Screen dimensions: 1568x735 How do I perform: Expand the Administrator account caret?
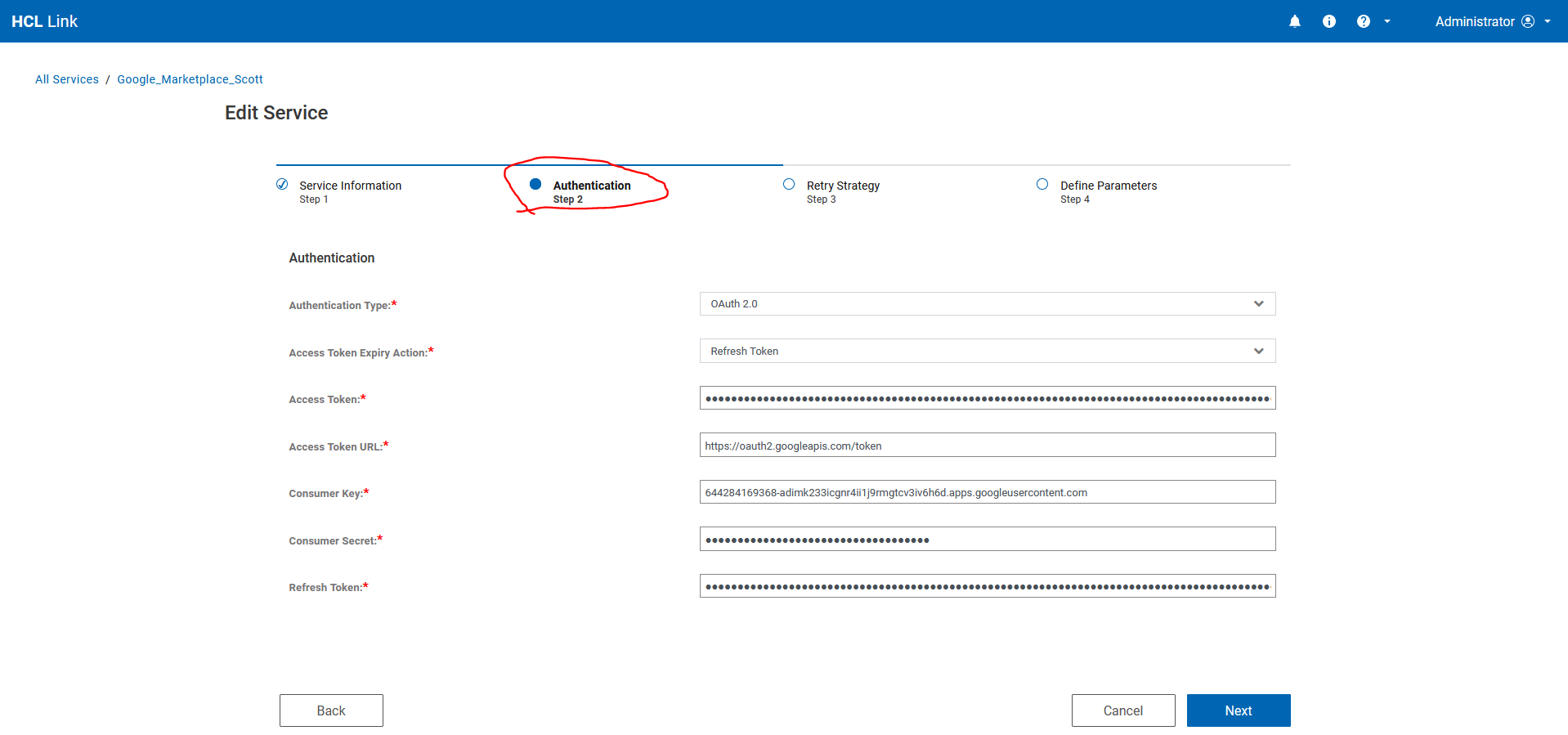(x=1548, y=21)
